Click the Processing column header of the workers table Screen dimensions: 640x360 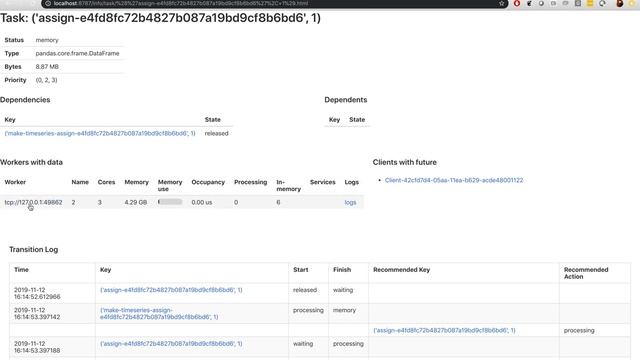click(251, 182)
